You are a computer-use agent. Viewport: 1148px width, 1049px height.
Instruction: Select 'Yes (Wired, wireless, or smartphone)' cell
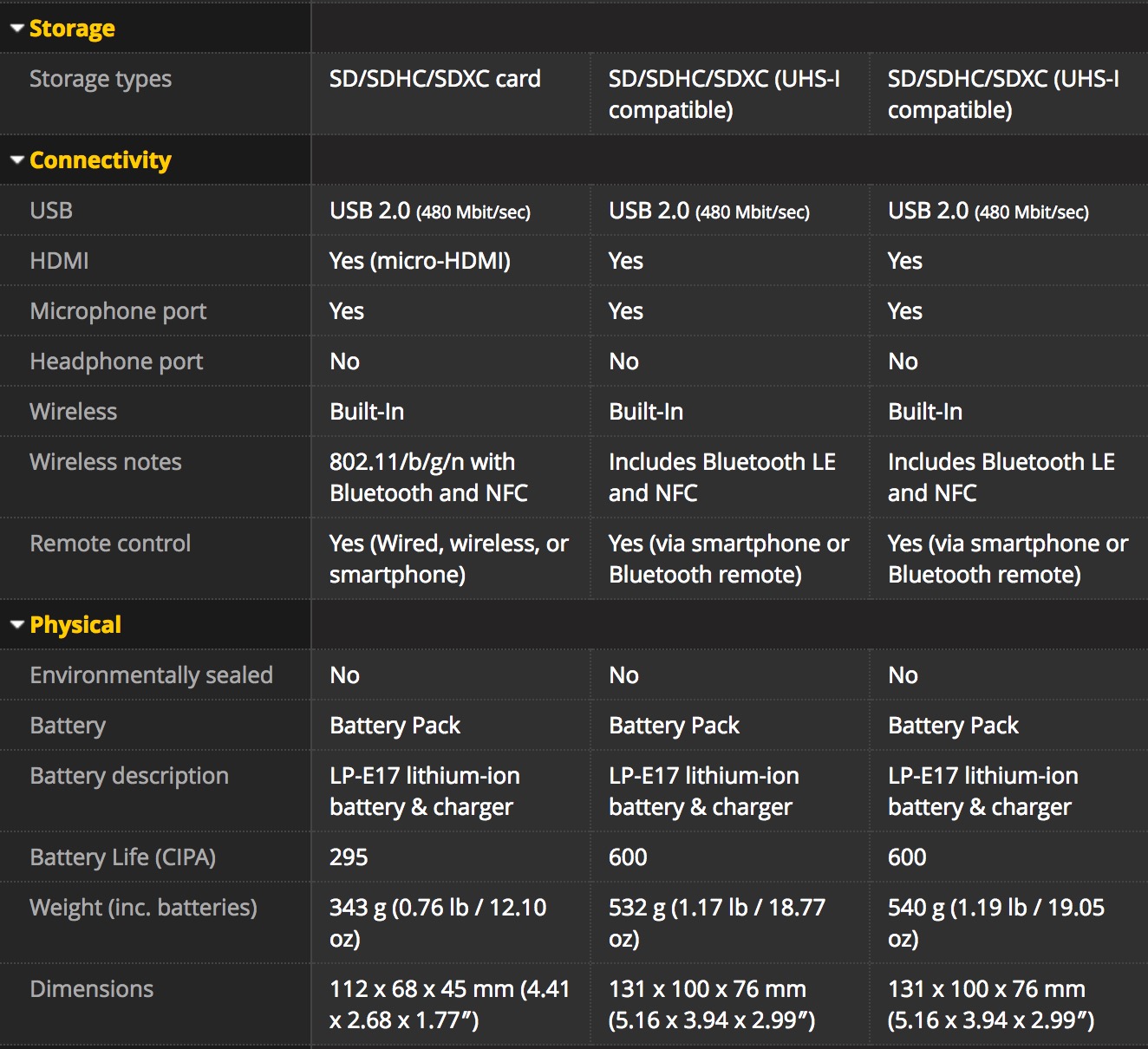point(449,559)
